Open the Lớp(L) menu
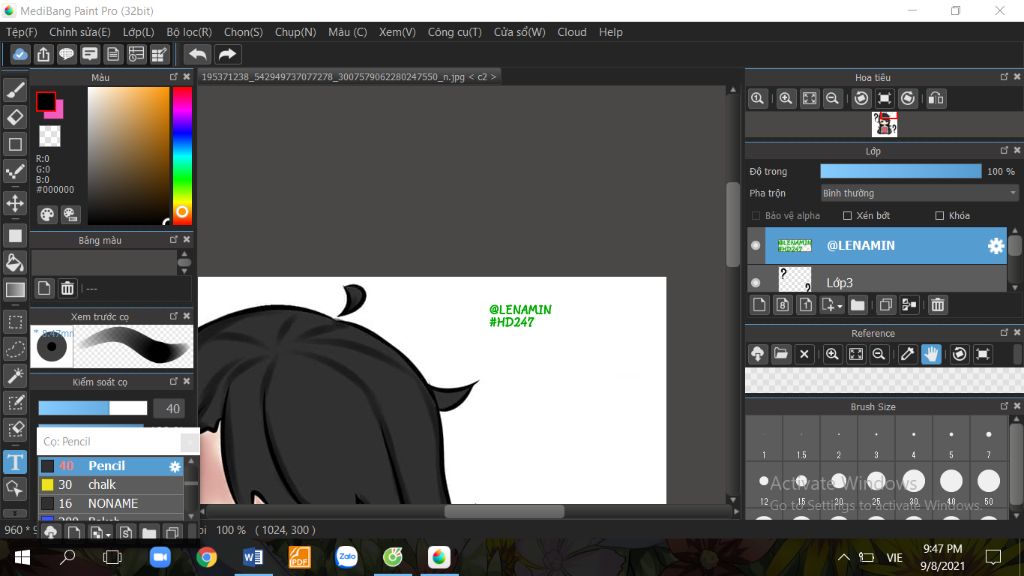Image resolution: width=1024 pixels, height=576 pixels. coord(138,32)
